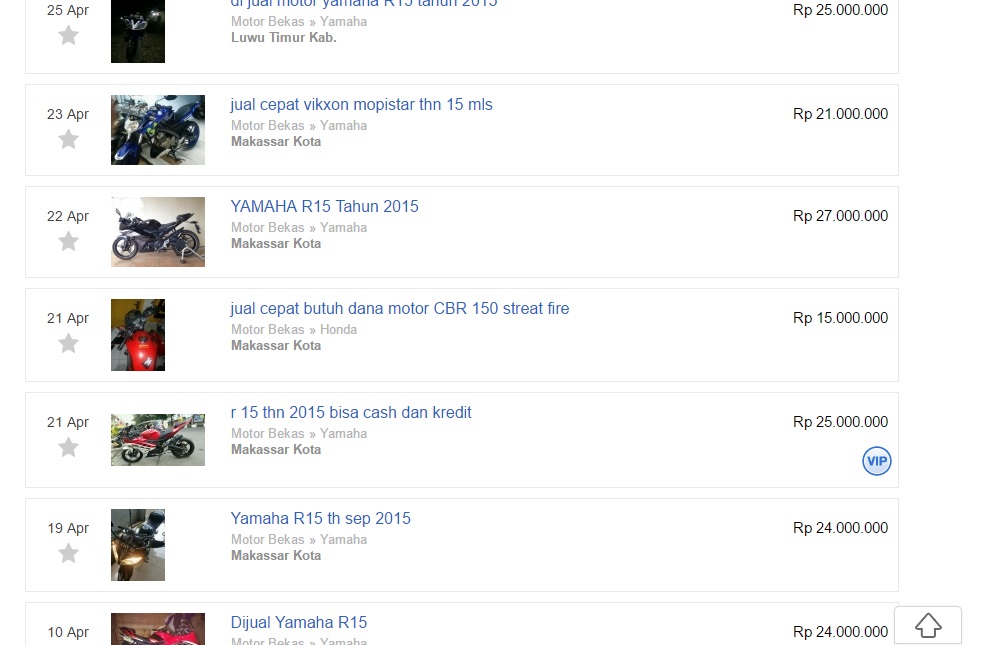Open 'r 15 thn 2015 bisa cash dan kredit'
The height and width of the screenshot is (645, 985).
[351, 412]
